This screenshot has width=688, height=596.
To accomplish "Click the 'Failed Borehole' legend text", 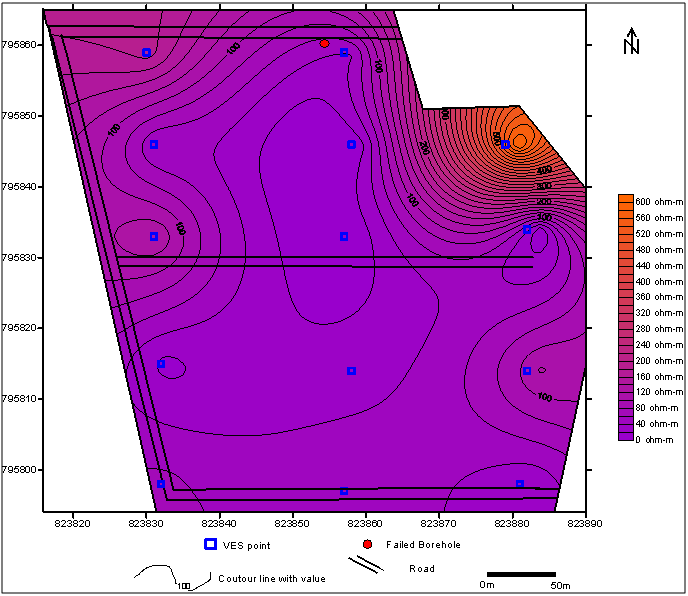I will point(416,545).
